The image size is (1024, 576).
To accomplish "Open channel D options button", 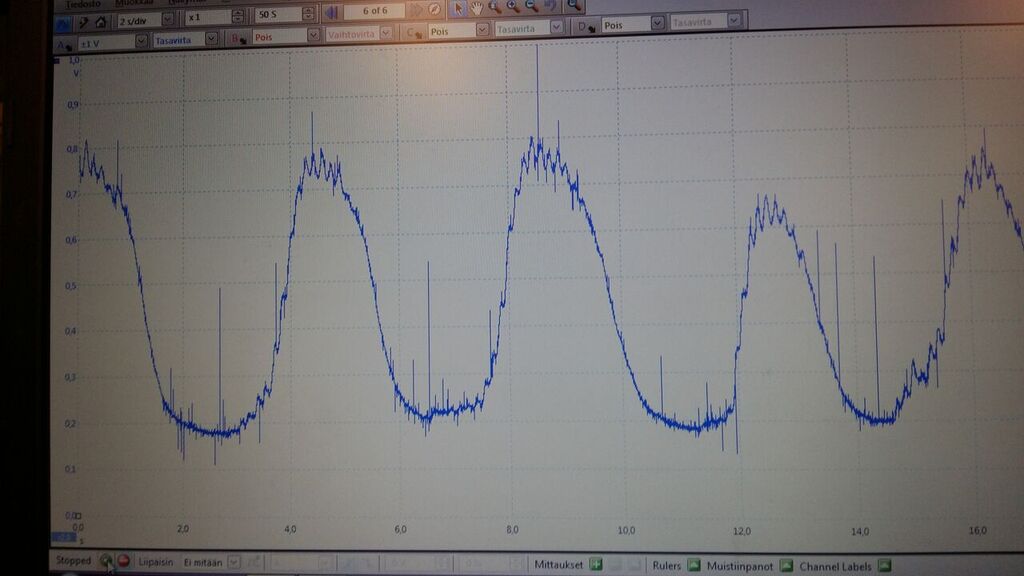I will pos(586,27).
